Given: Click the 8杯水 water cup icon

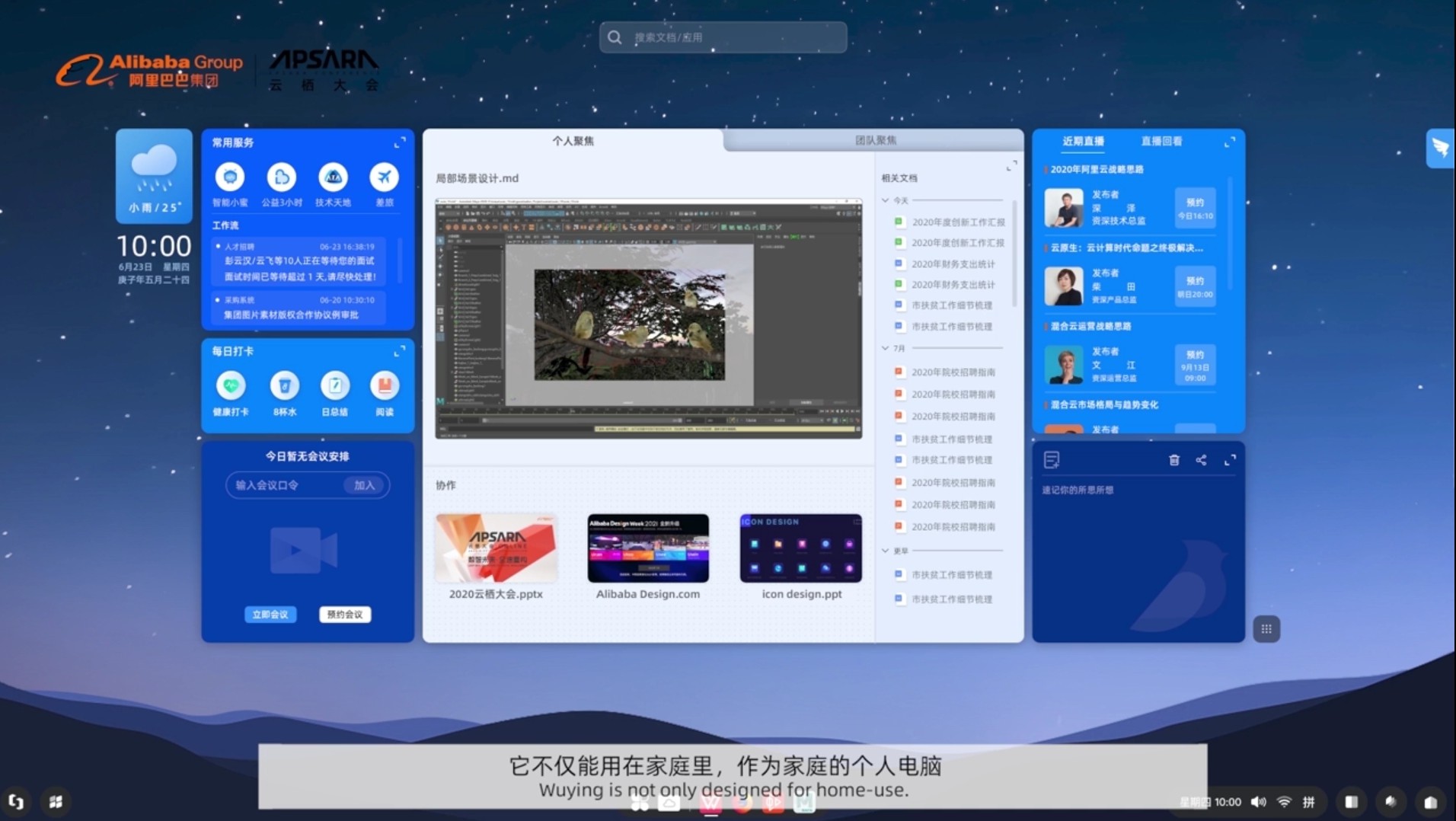Looking at the screenshot, I should (284, 386).
